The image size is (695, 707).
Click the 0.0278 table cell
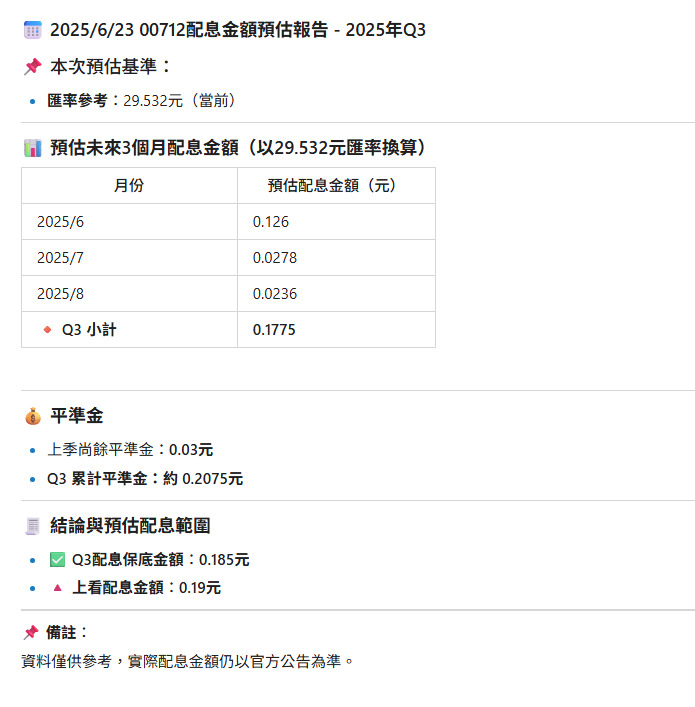click(x=336, y=257)
